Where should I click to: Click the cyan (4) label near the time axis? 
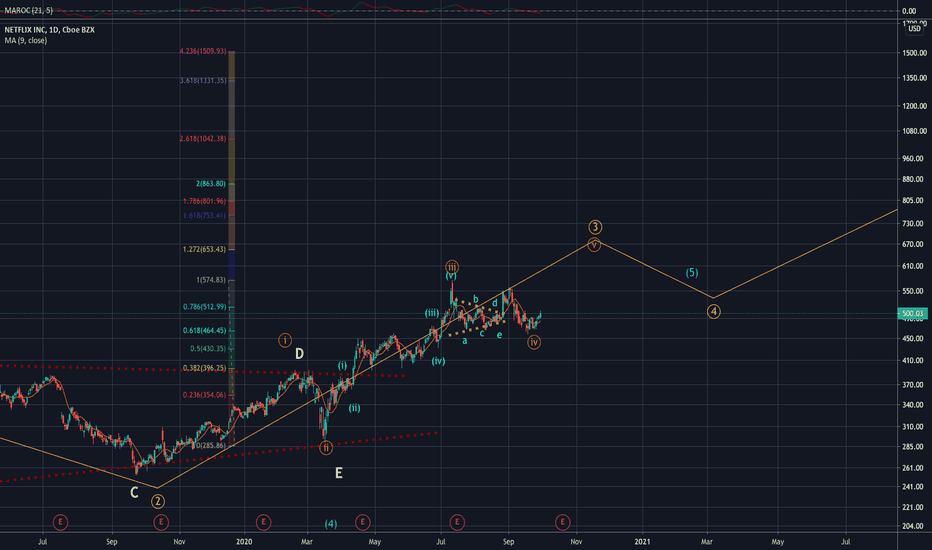[330, 524]
